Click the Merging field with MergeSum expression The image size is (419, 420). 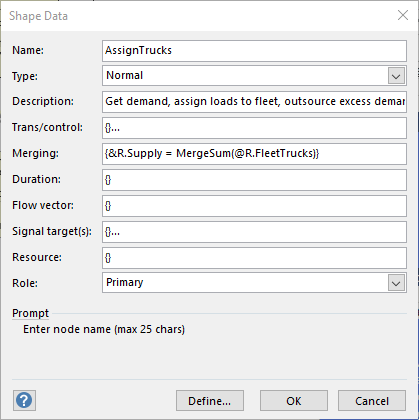(254, 154)
